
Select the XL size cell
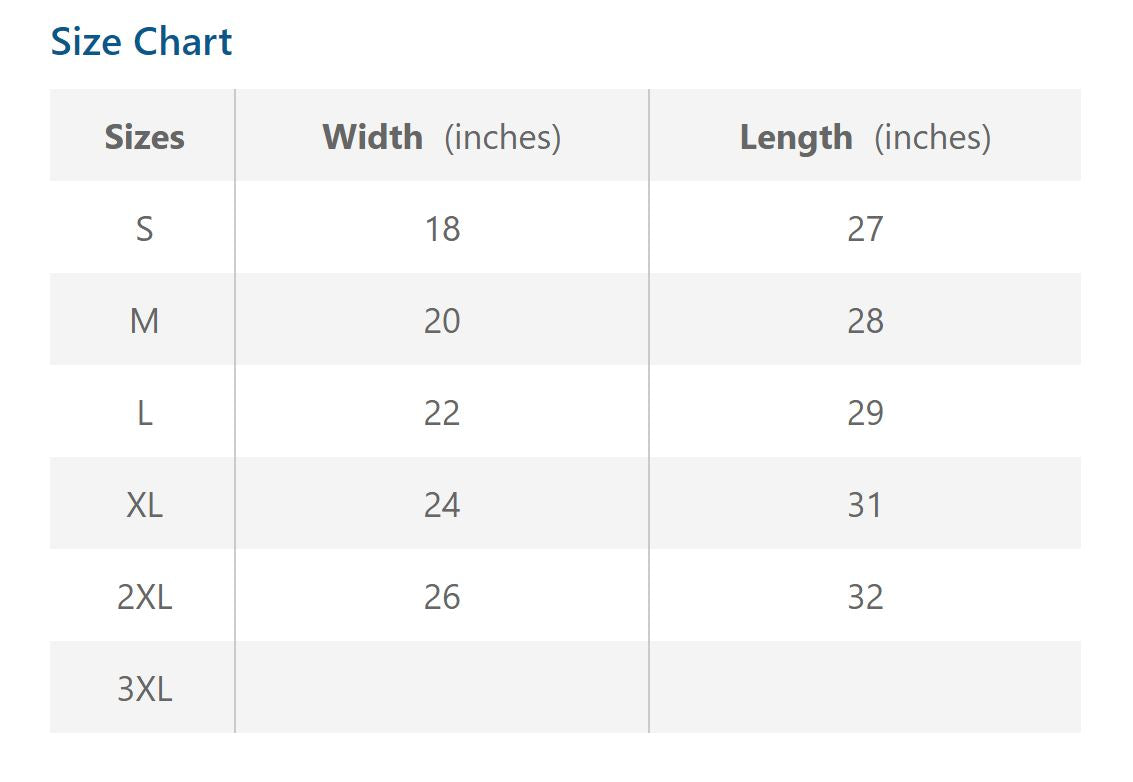click(144, 505)
